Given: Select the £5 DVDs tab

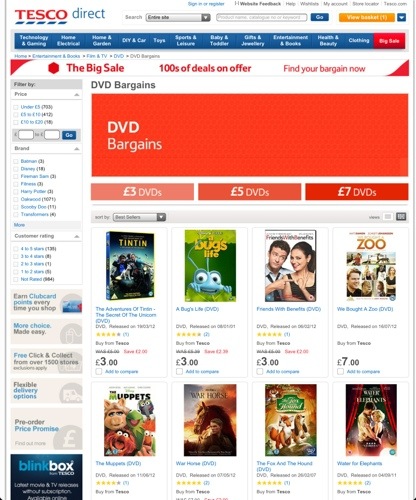Looking at the screenshot, I should [x=250, y=192].
